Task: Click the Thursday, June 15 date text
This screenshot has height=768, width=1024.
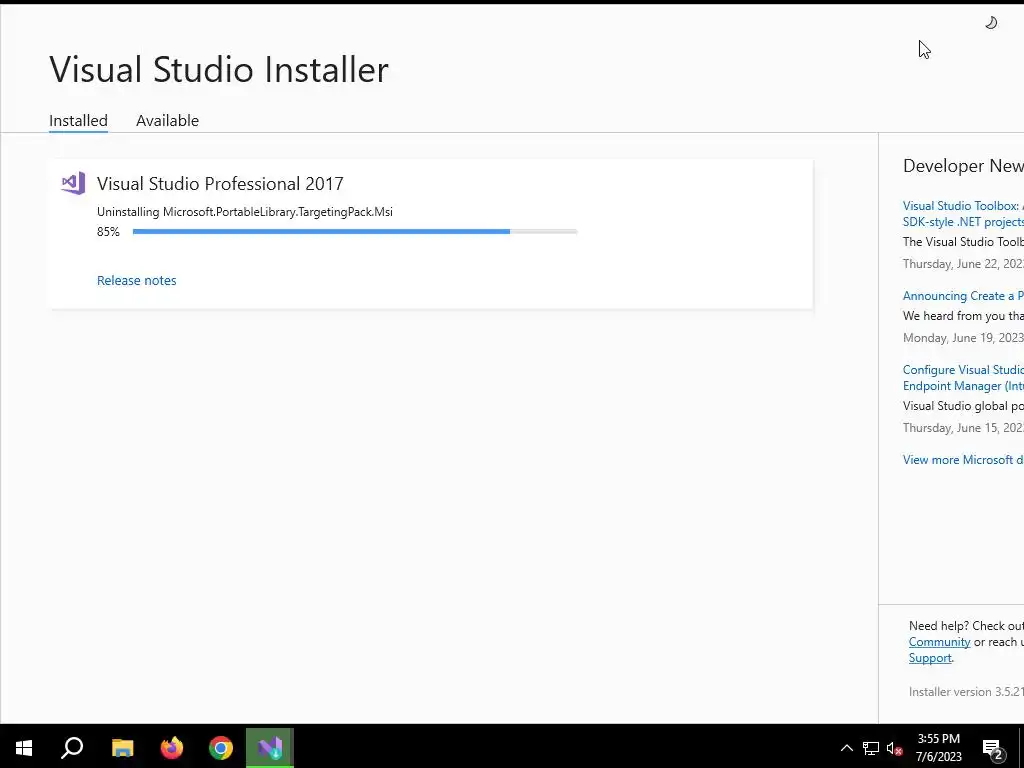Action: click(x=963, y=428)
